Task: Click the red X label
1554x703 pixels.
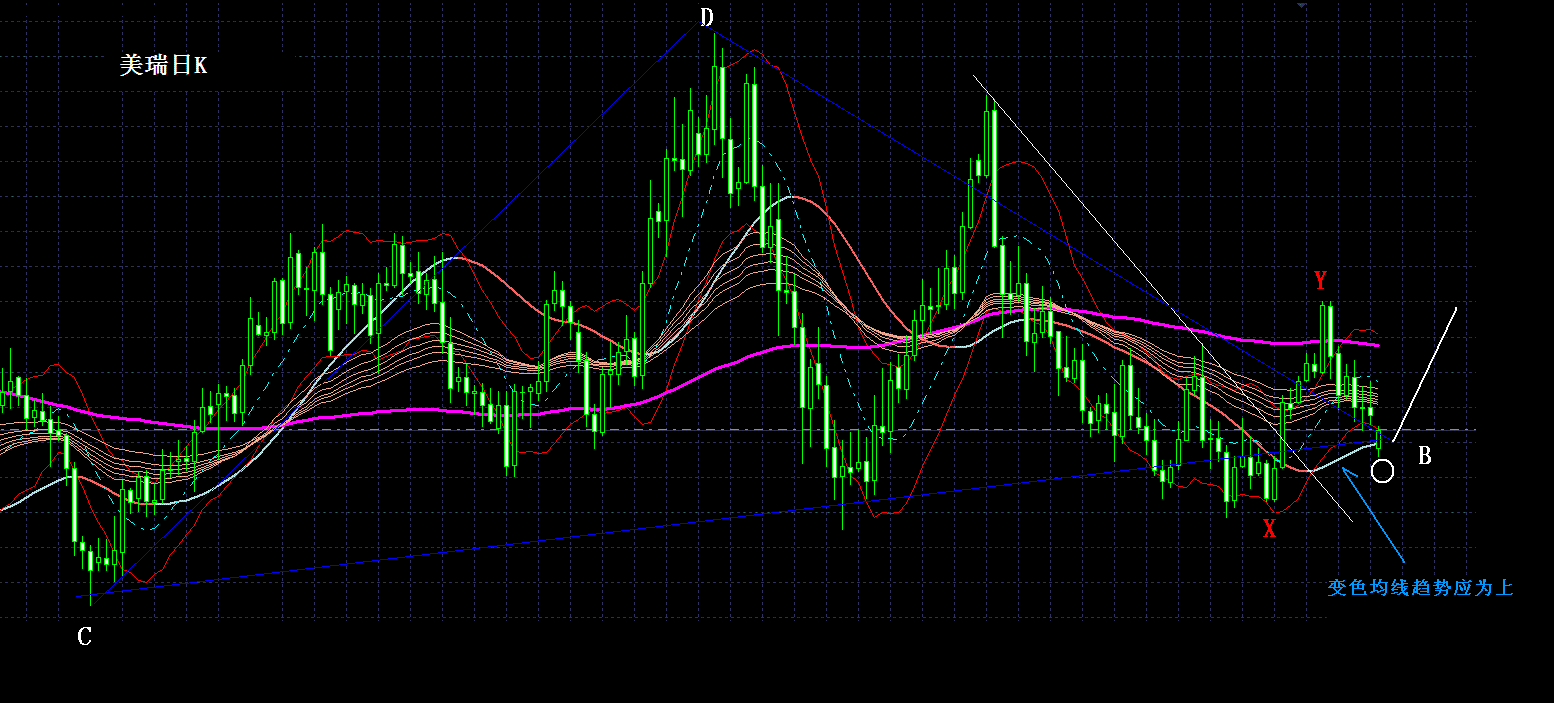Action: [x=1269, y=529]
